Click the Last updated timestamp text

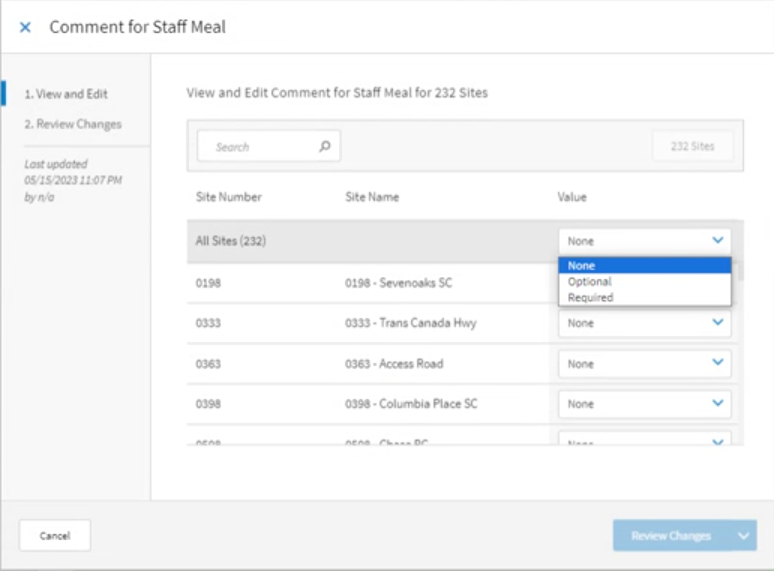coord(73,180)
